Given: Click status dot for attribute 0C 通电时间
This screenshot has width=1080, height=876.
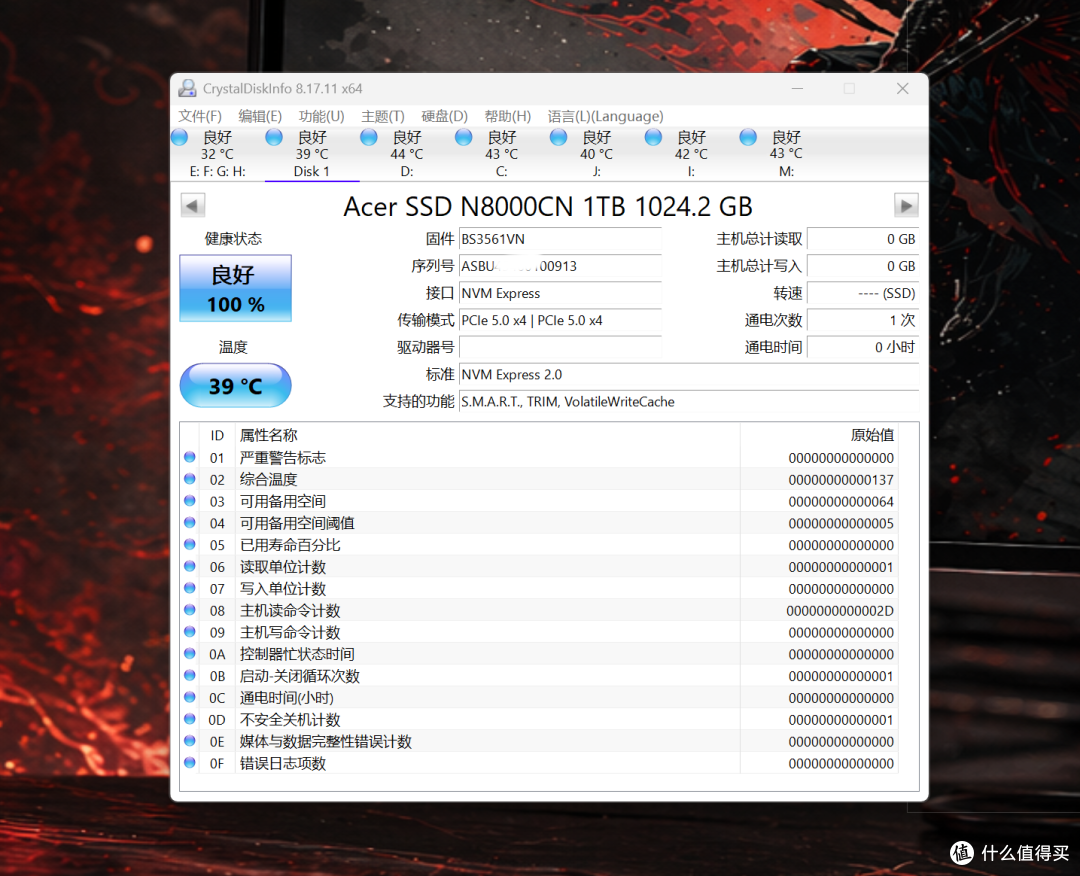Looking at the screenshot, I should point(190,697).
